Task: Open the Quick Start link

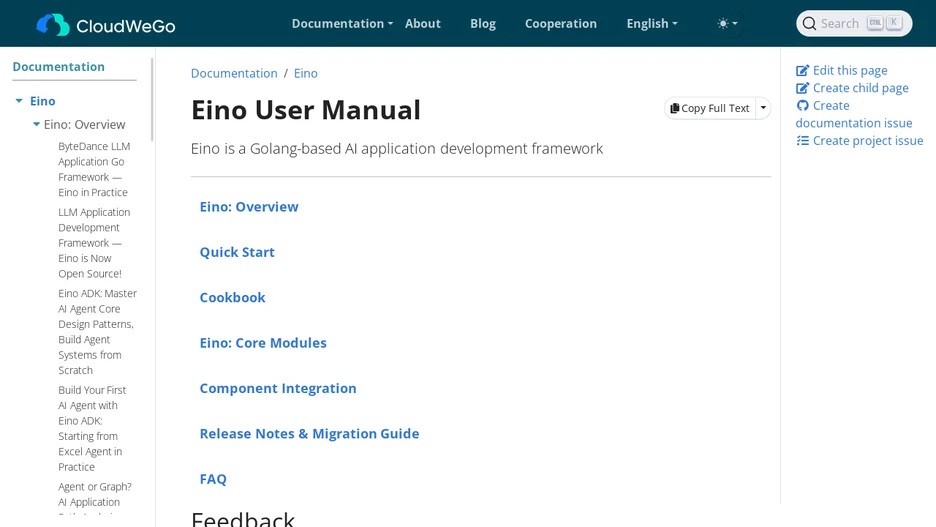Action: [237, 252]
